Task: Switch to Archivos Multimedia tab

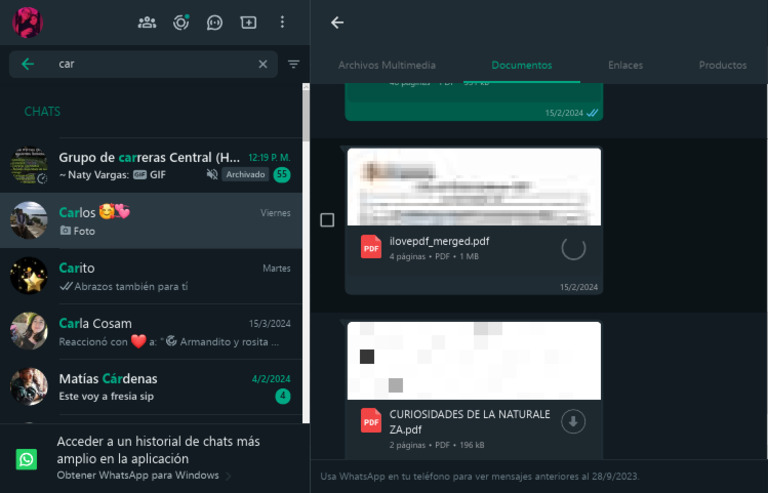Action: click(387, 65)
